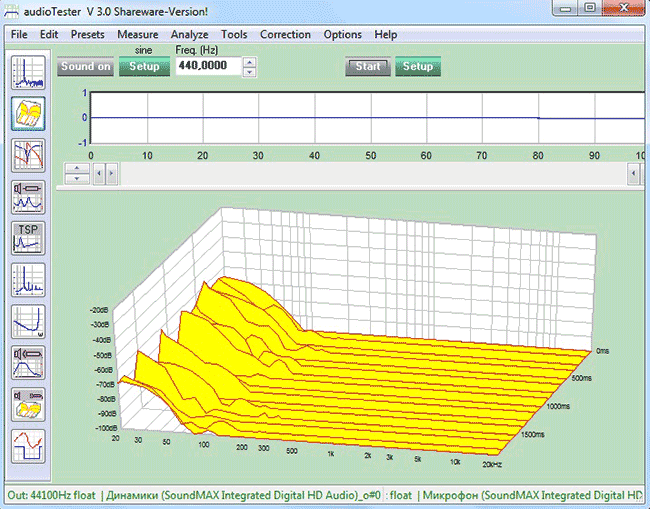This screenshot has height=509, width=650.
Task: Click the Микрофон input device status text
Action: pos(533,495)
